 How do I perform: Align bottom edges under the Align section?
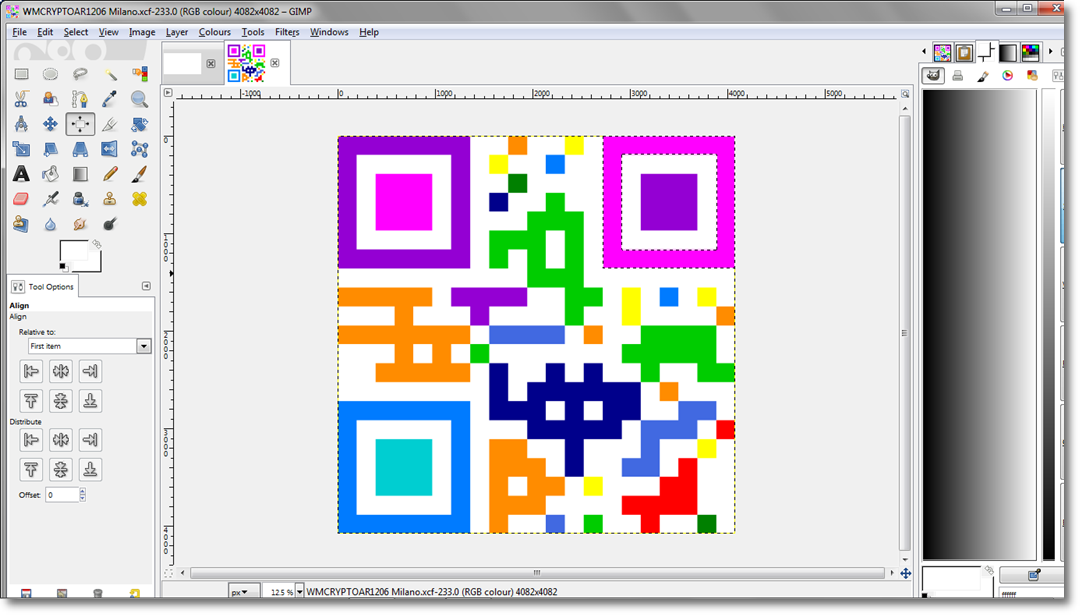click(x=90, y=401)
